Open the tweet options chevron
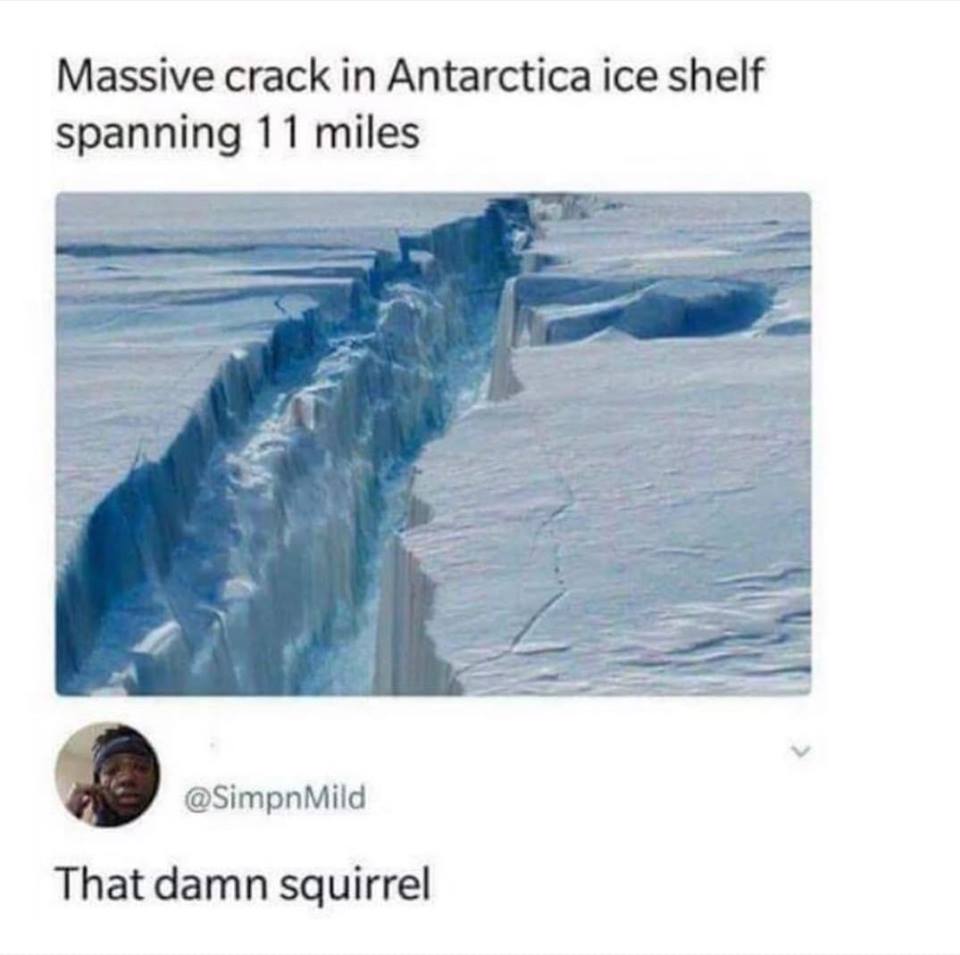The width and height of the screenshot is (960, 955). click(799, 750)
